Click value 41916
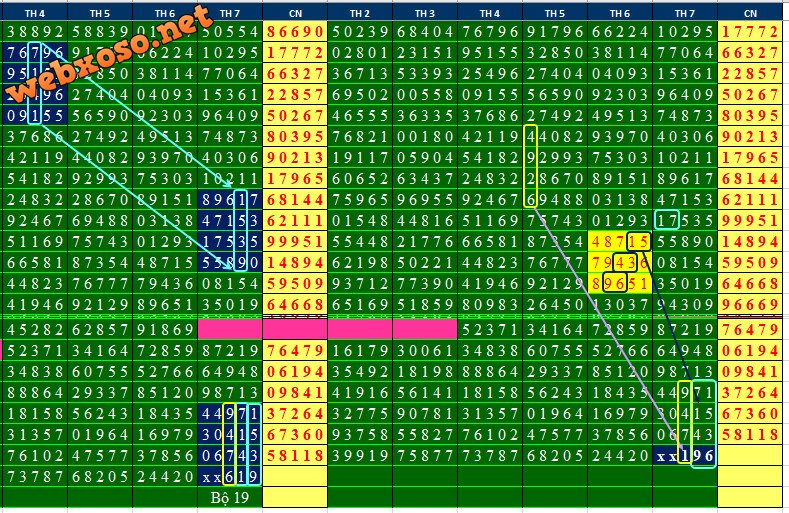The height and width of the screenshot is (513, 789). click(360, 393)
